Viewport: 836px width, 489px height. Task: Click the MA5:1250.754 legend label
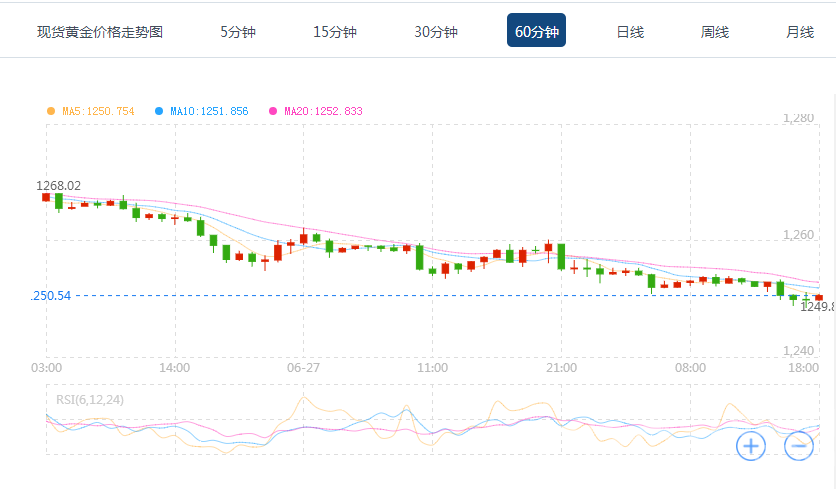click(98, 111)
